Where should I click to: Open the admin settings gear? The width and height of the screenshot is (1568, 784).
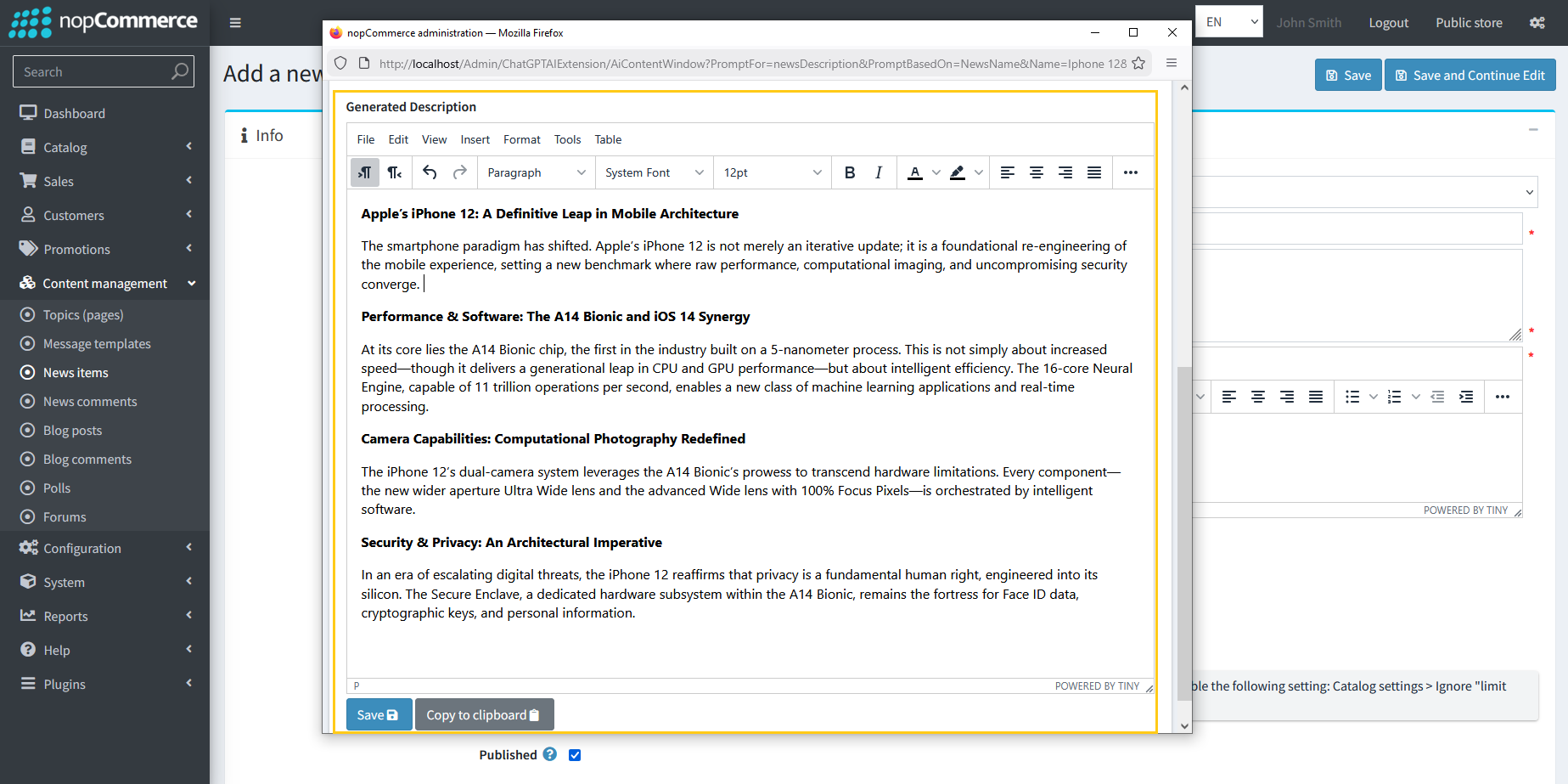(1537, 23)
